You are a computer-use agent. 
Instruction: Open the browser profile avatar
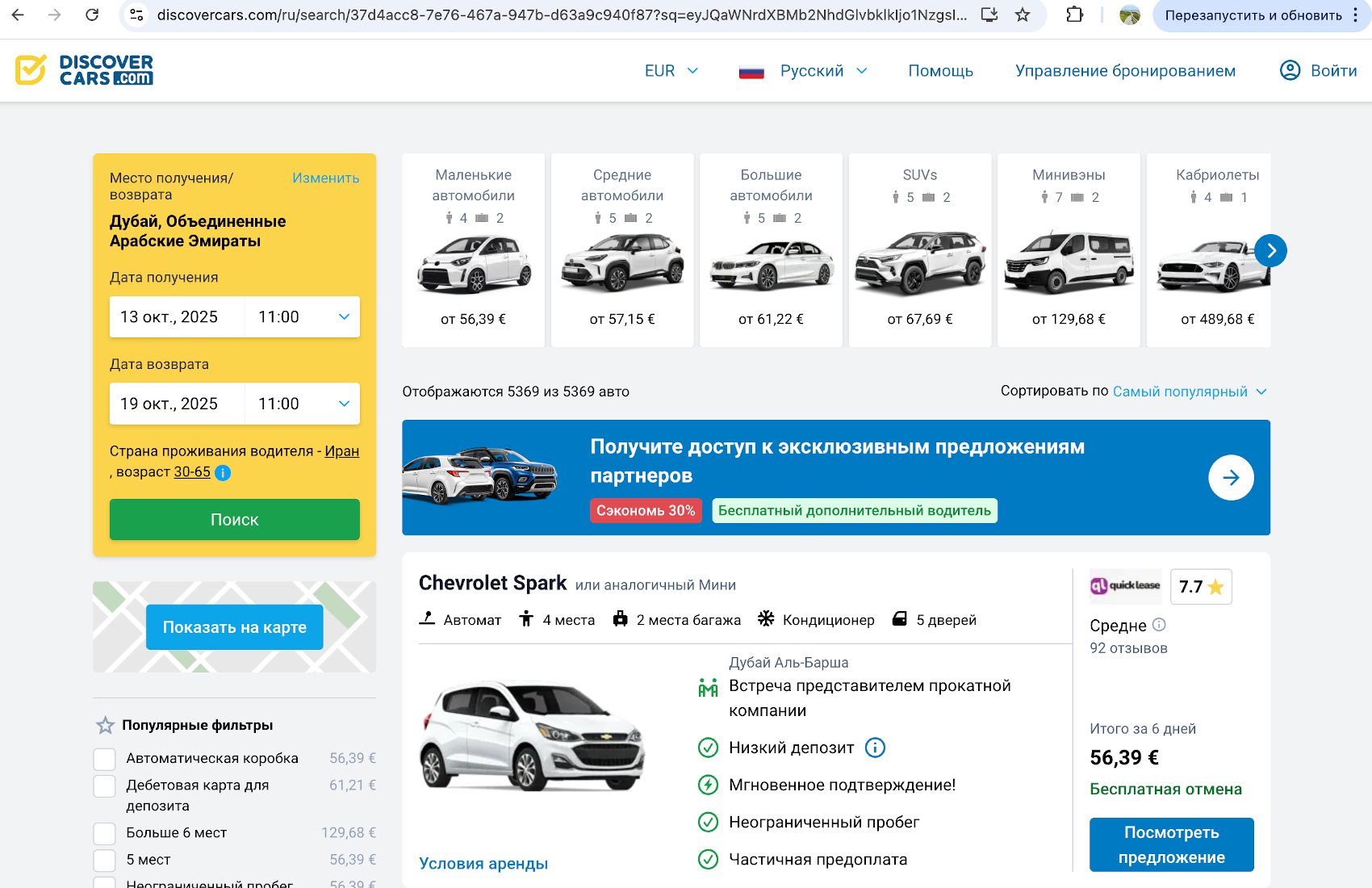pos(1130,15)
